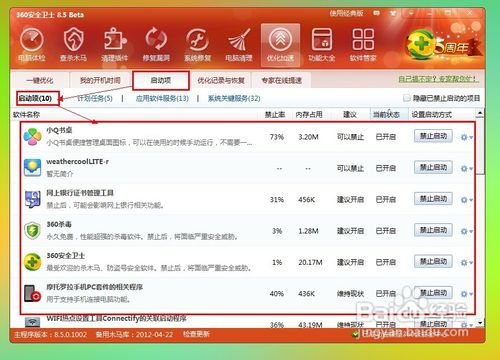Click list scrollbar up arrow
The image size is (500, 360).
(480, 113)
